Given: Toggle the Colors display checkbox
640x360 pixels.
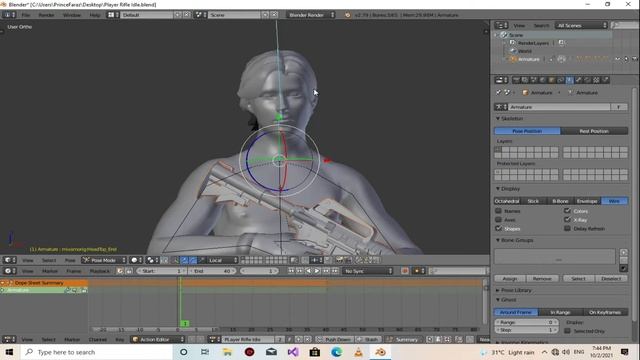Looking at the screenshot, I should pos(567,211).
